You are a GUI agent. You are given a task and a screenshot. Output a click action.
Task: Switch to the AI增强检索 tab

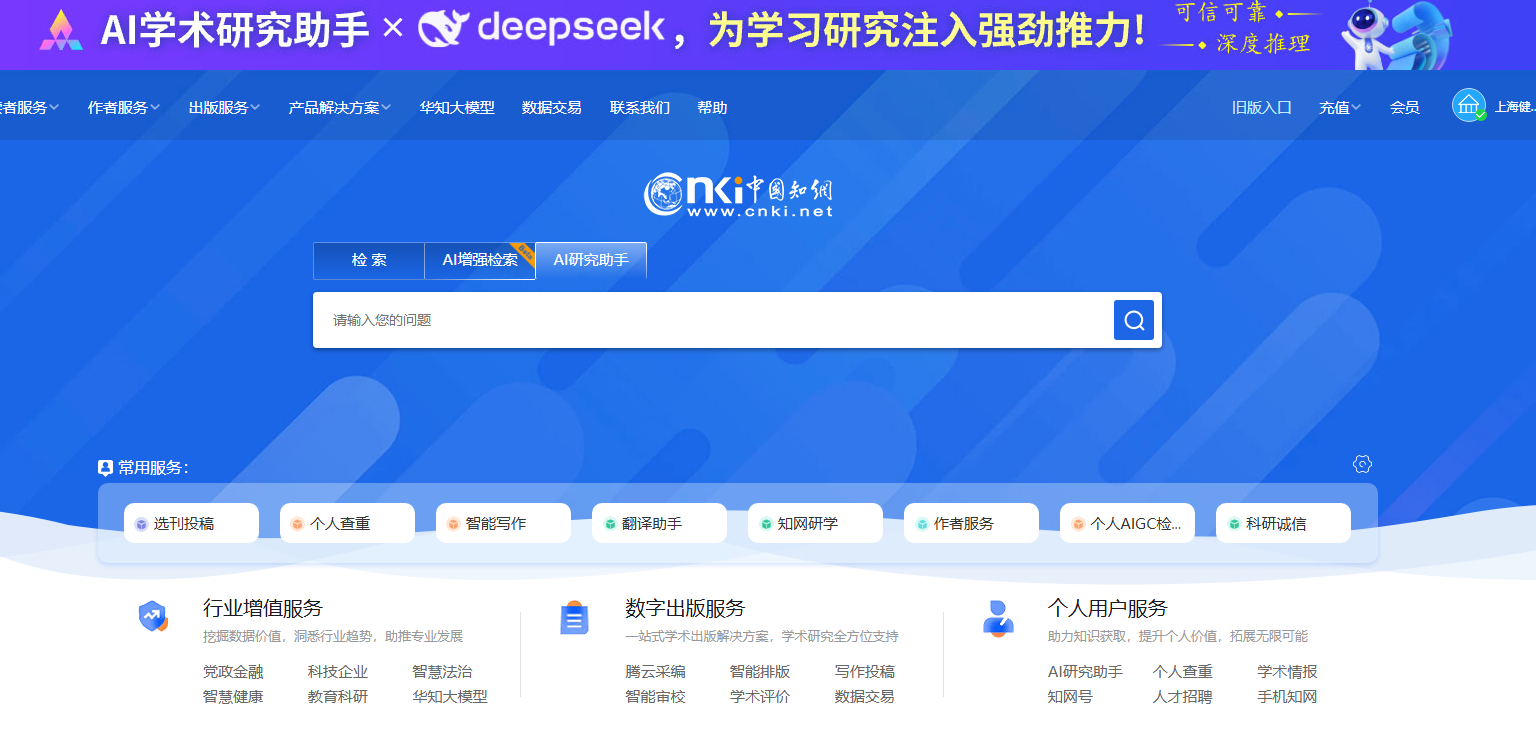(x=480, y=260)
